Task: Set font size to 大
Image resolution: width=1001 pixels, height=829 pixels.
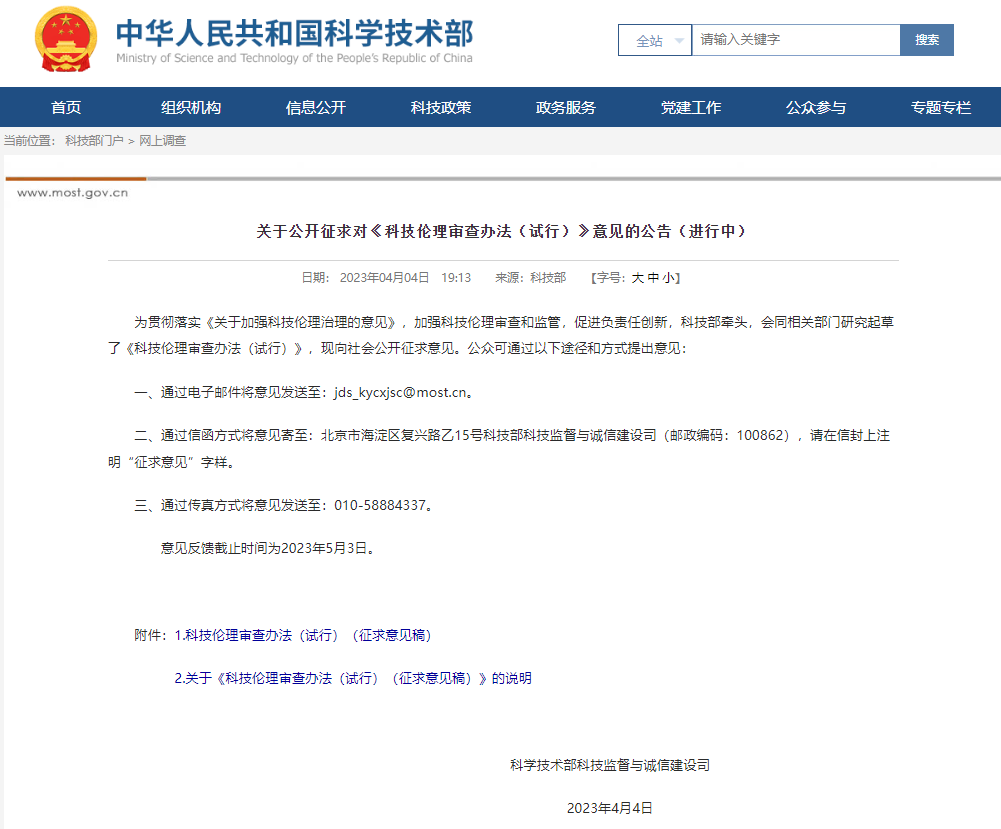Action: click(x=638, y=278)
